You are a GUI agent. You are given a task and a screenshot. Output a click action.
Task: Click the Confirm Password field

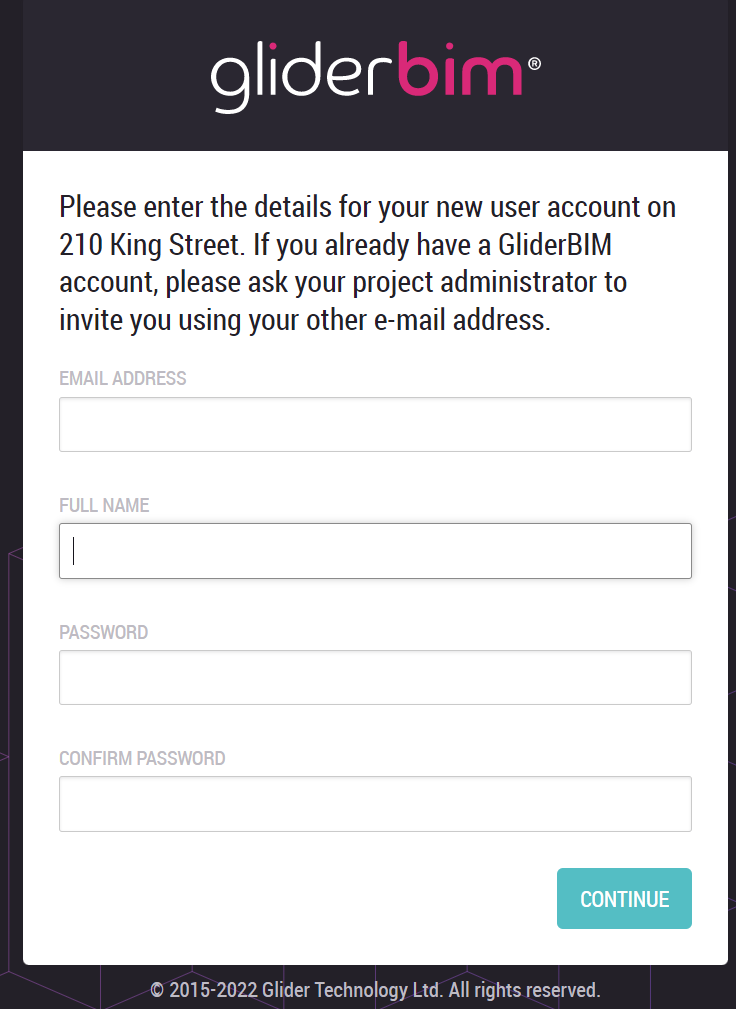point(375,804)
